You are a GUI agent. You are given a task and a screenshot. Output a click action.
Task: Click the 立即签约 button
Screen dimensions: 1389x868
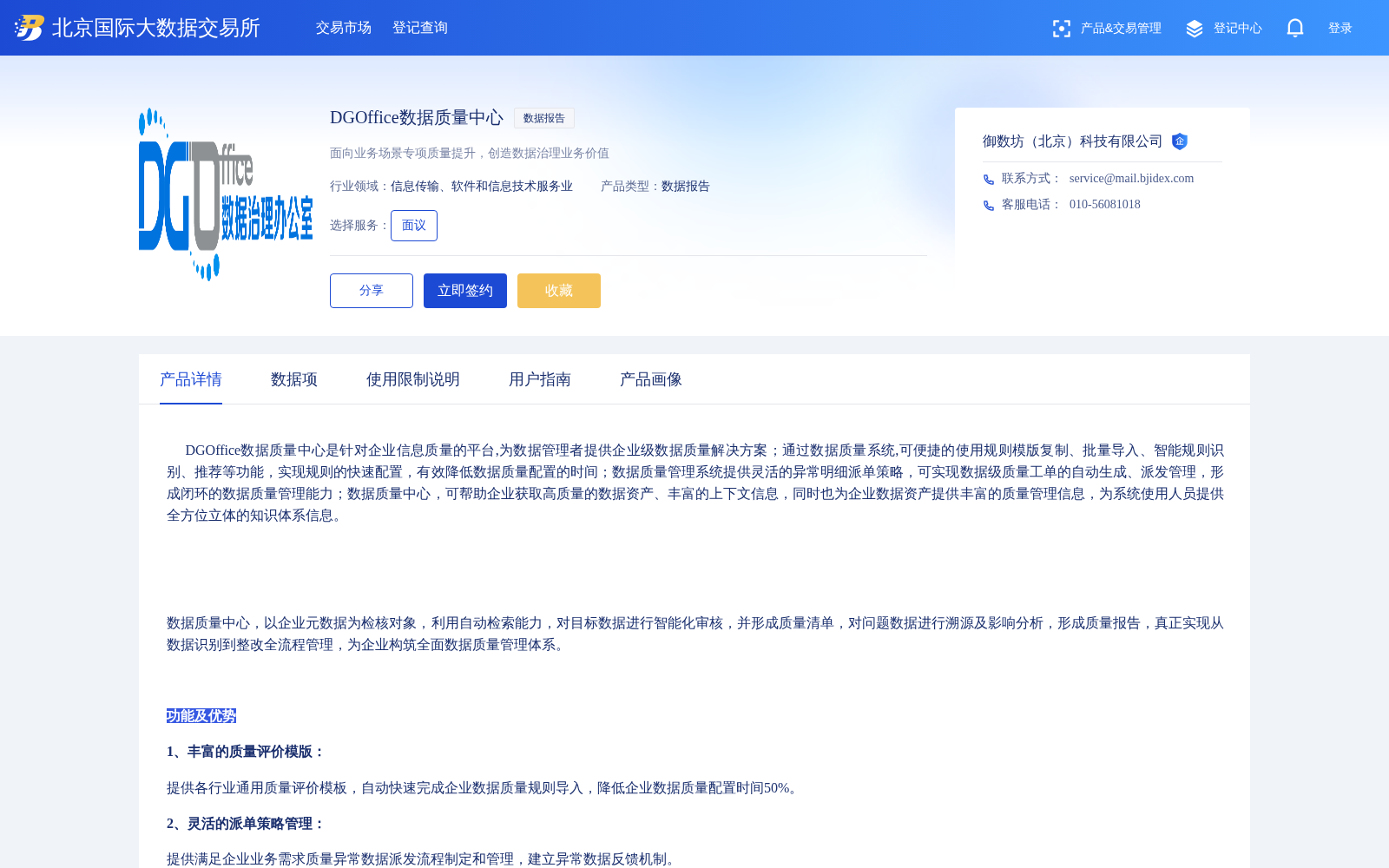[x=465, y=291]
